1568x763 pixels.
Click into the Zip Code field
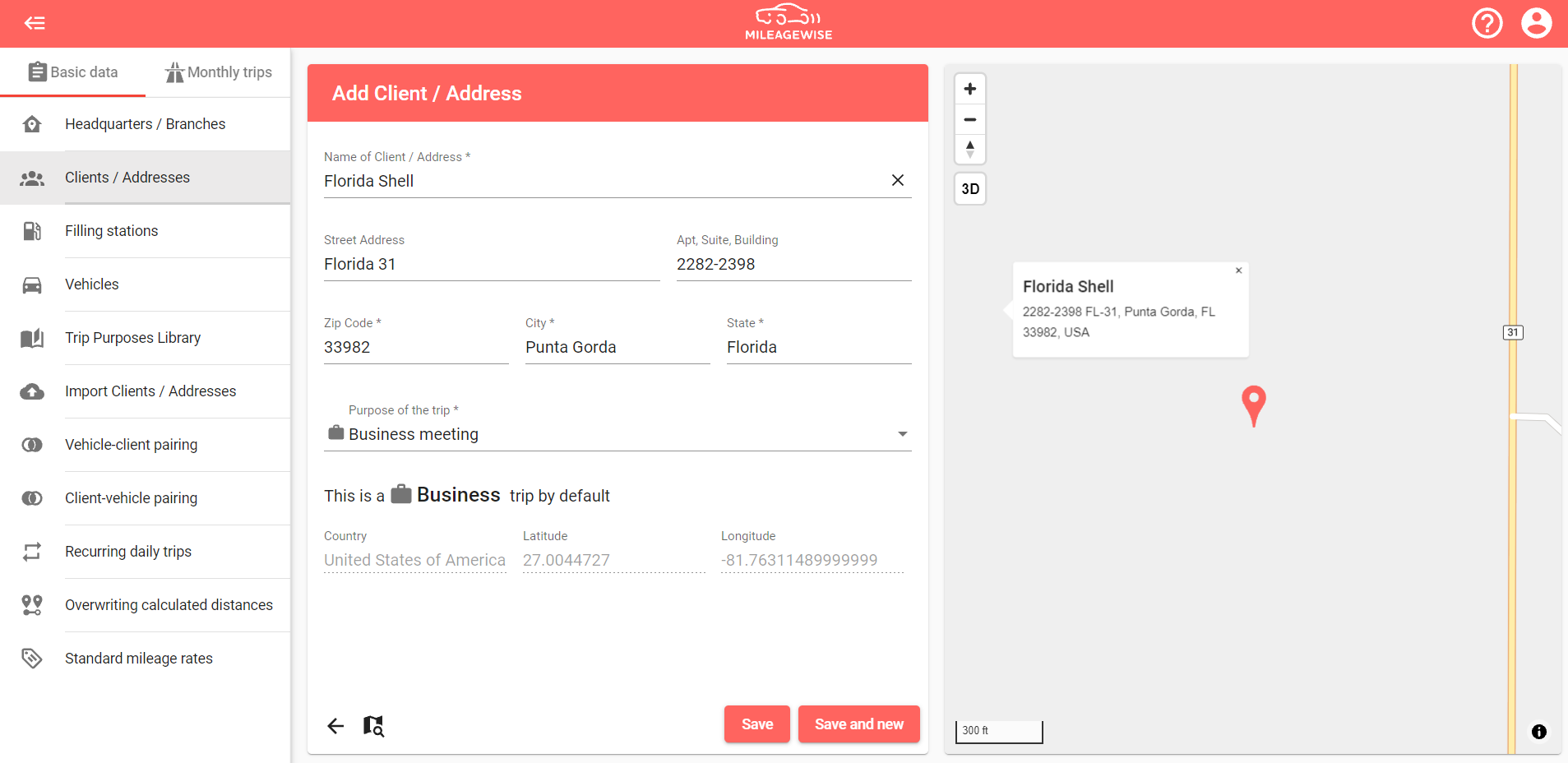pyautogui.click(x=415, y=347)
